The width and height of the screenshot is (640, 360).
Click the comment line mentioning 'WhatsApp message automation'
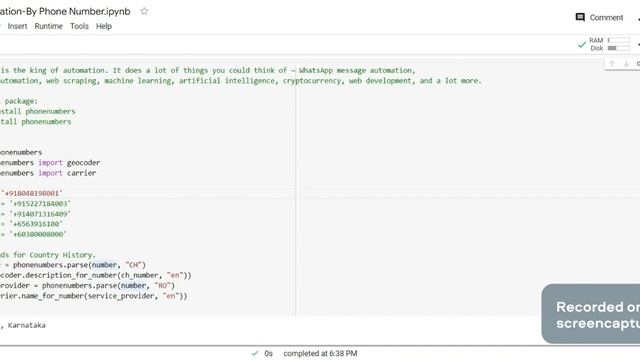click(207, 70)
